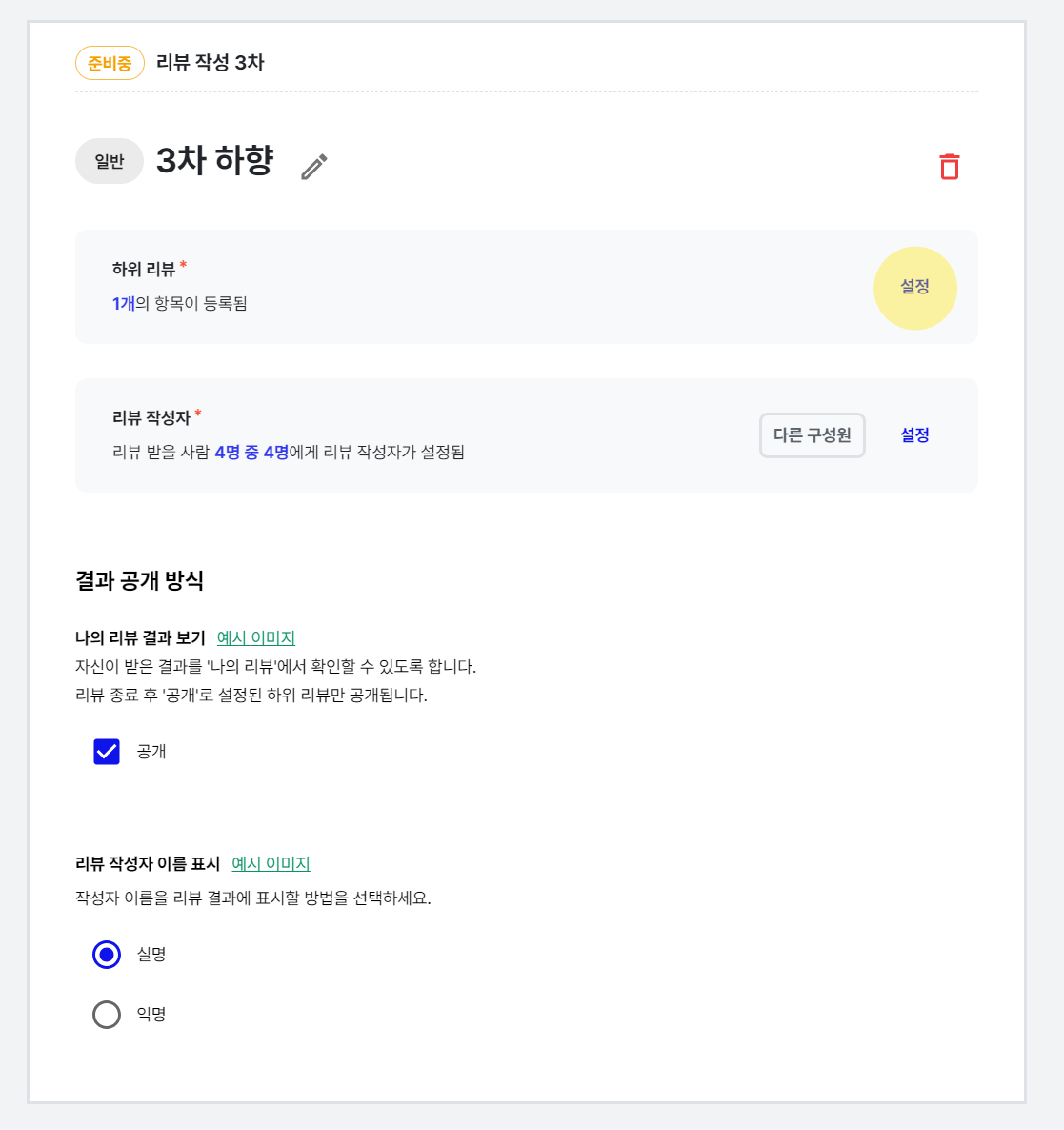
Task: Click the 결과 공개 방식 section heading
Action: (140, 581)
